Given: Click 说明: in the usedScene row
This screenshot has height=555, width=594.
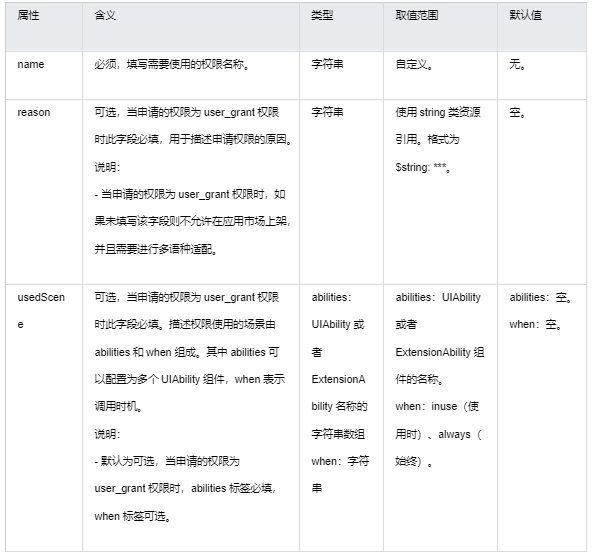Looking at the screenshot, I should pyautogui.click(x=107, y=434).
